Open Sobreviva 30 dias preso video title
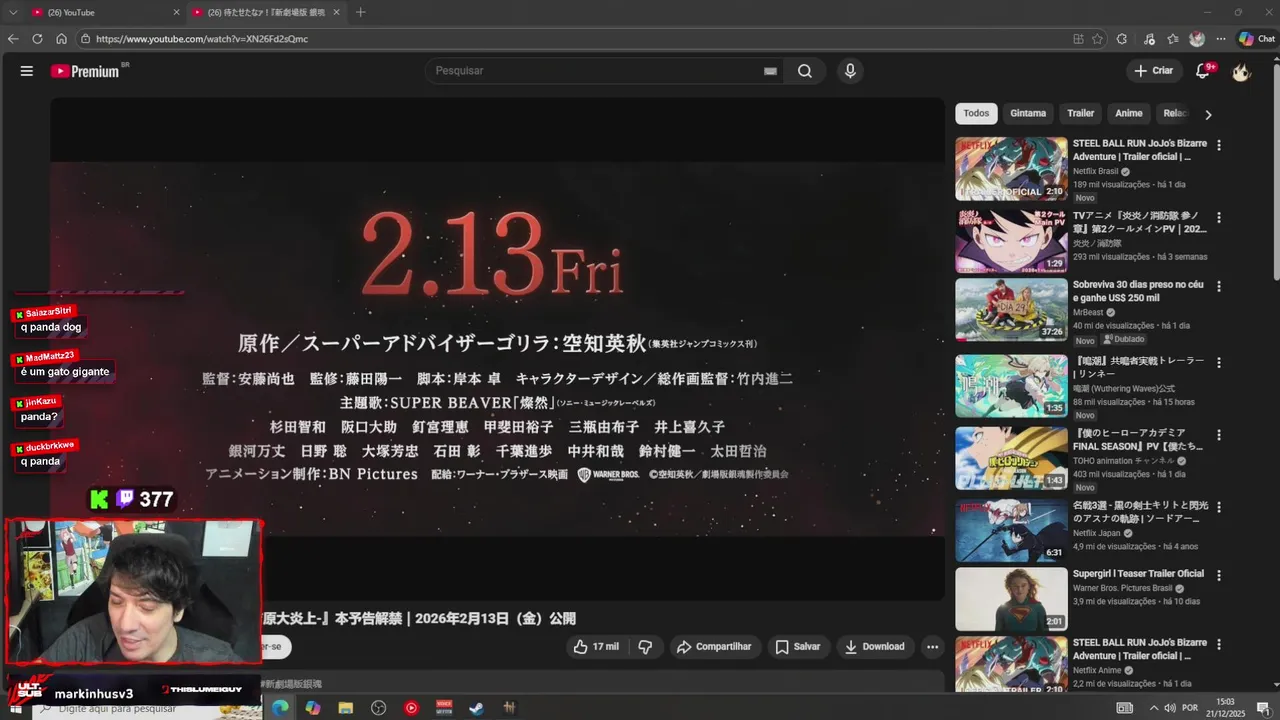The image size is (1280, 720). tap(1138, 291)
